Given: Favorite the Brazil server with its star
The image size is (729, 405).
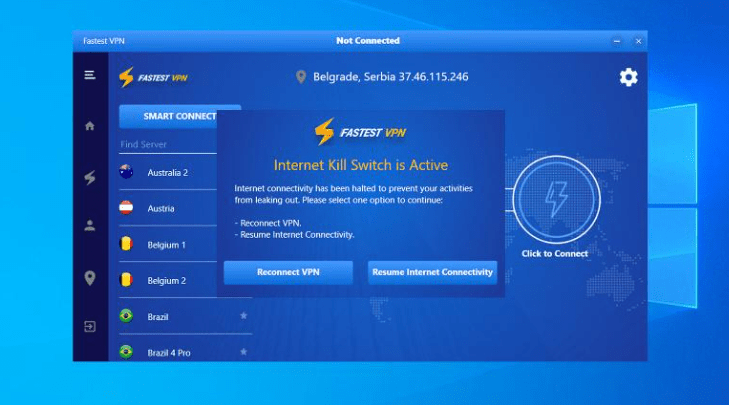Looking at the screenshot, I should (x=243, y=316).
